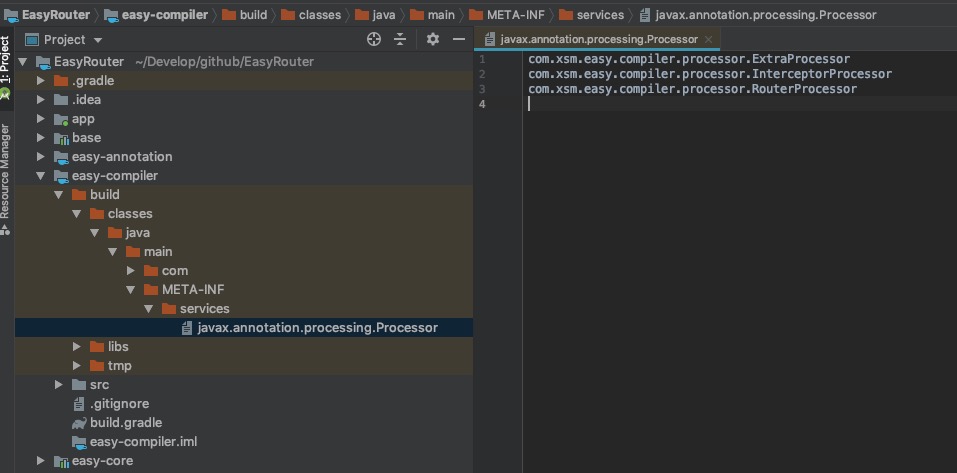
Task: Open the Resource Manager side tab
Action: coord(5,172)
